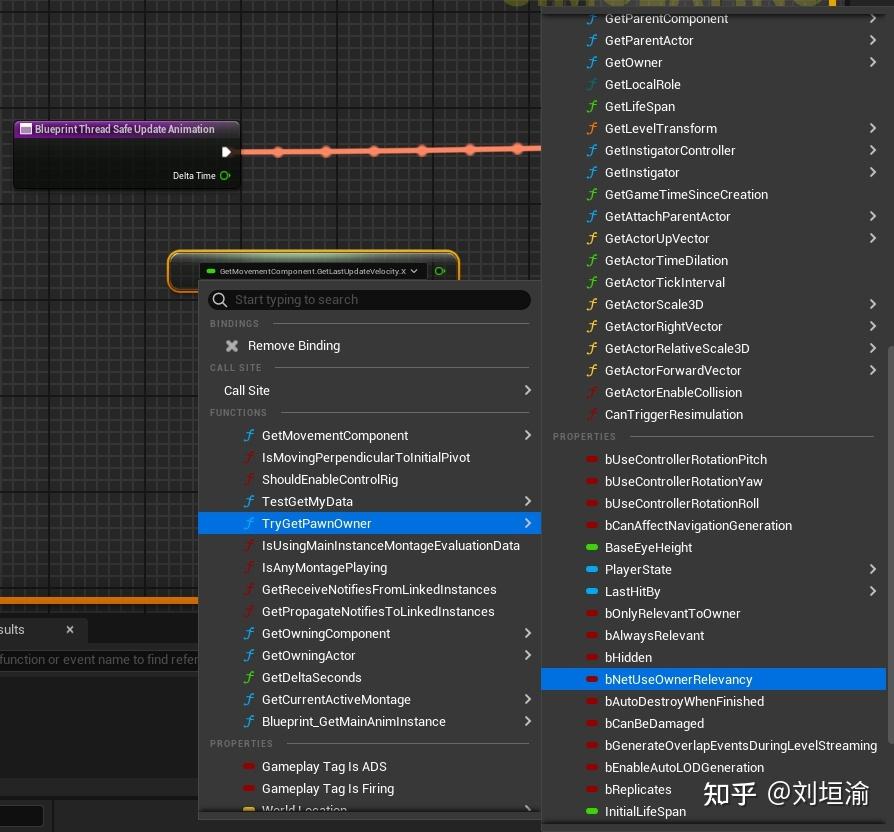894x832 pixels.
Task: Click the f function icon next to GetOwner
Action: pos(592,62)
